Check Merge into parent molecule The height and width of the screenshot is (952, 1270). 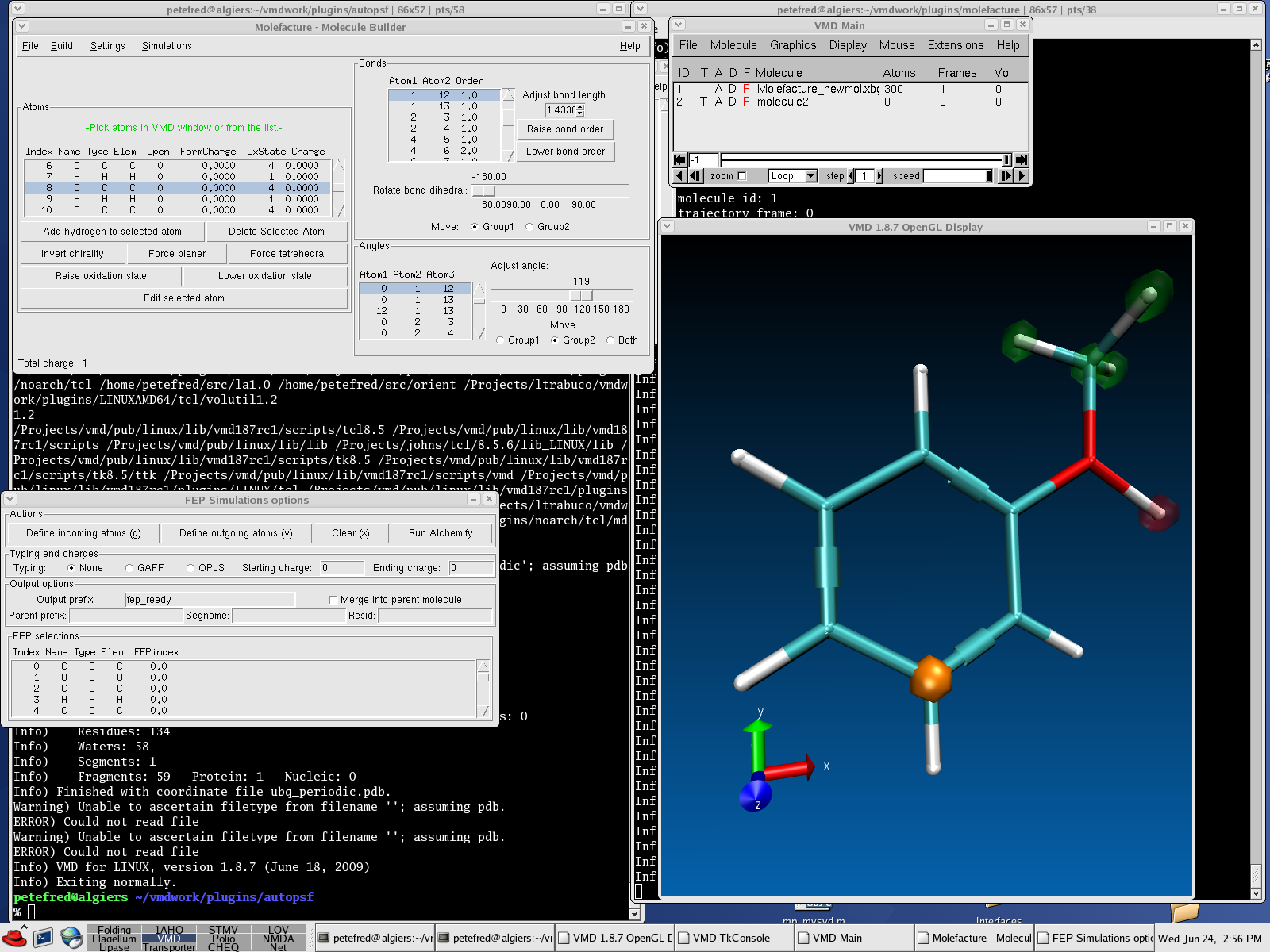pos(333,600)
